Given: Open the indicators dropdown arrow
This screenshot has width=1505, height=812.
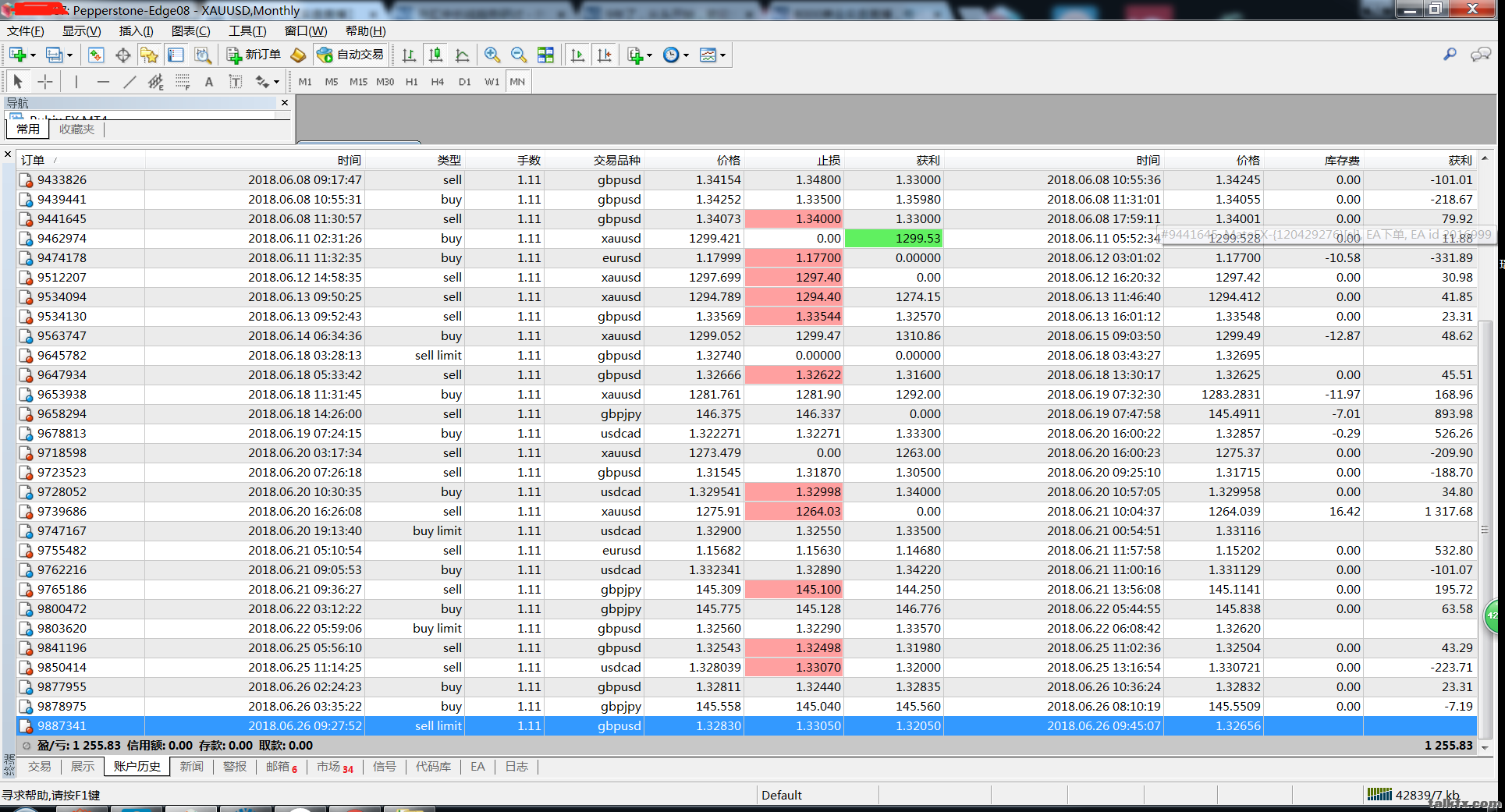Looking at the screenshot, I should [650, 55].
